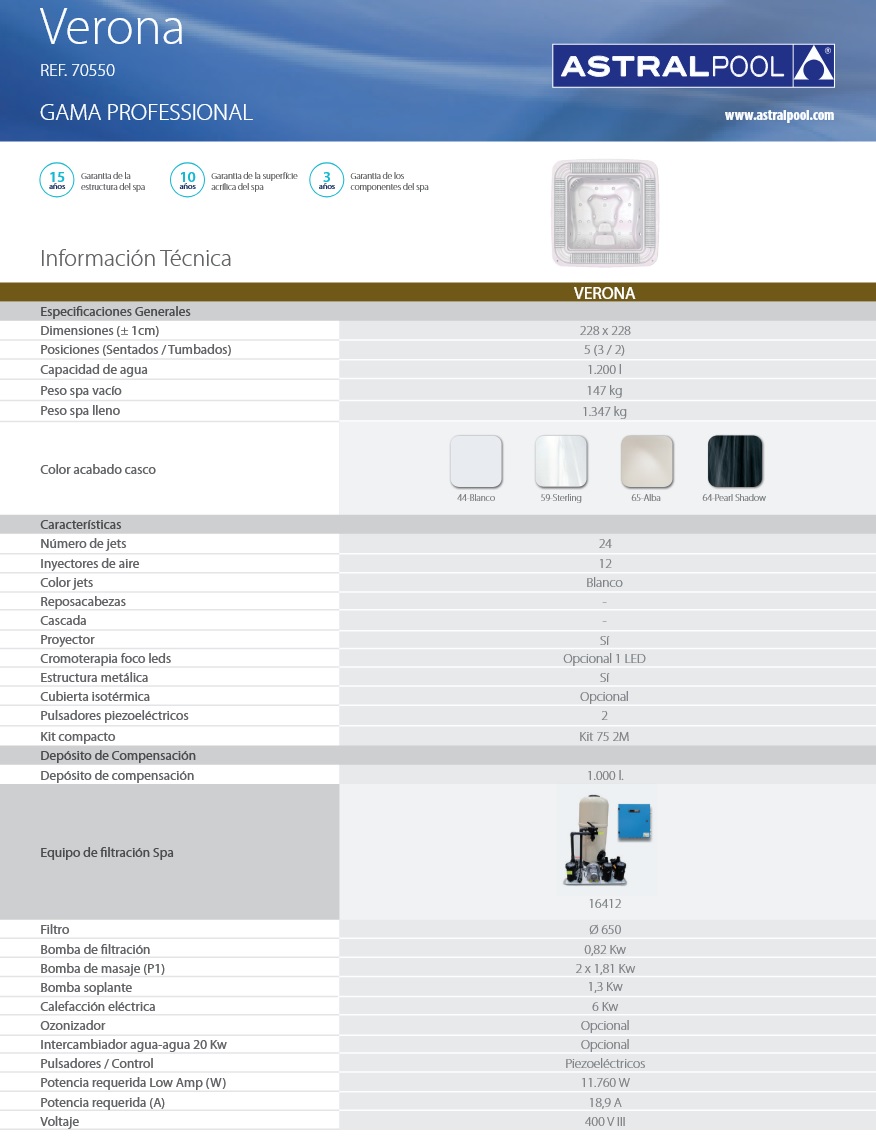
Task: Select the 59-Sterling color swatch
Action: [561, 461]
